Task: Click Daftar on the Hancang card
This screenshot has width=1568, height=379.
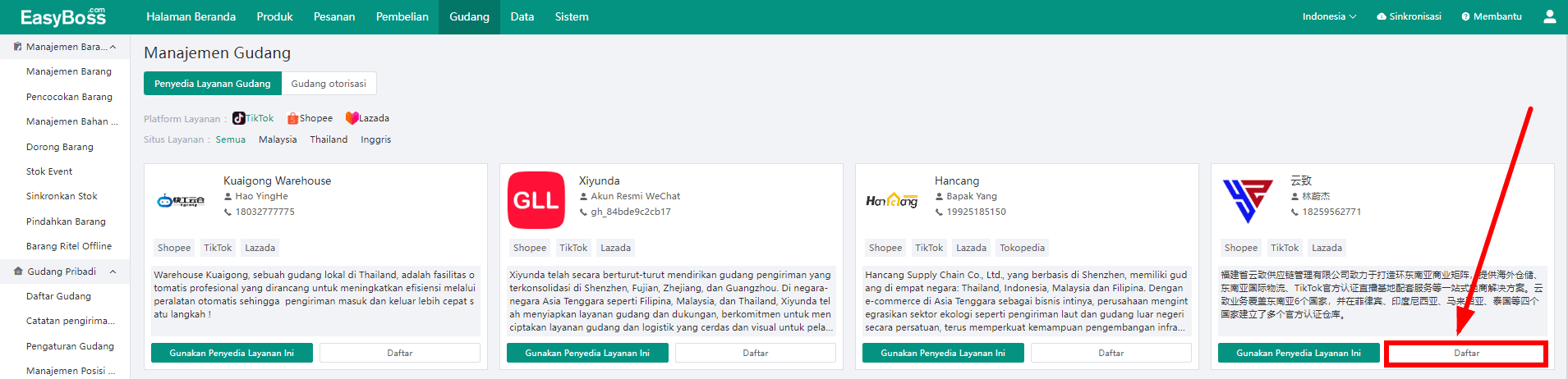Action: pos(1111,353)
